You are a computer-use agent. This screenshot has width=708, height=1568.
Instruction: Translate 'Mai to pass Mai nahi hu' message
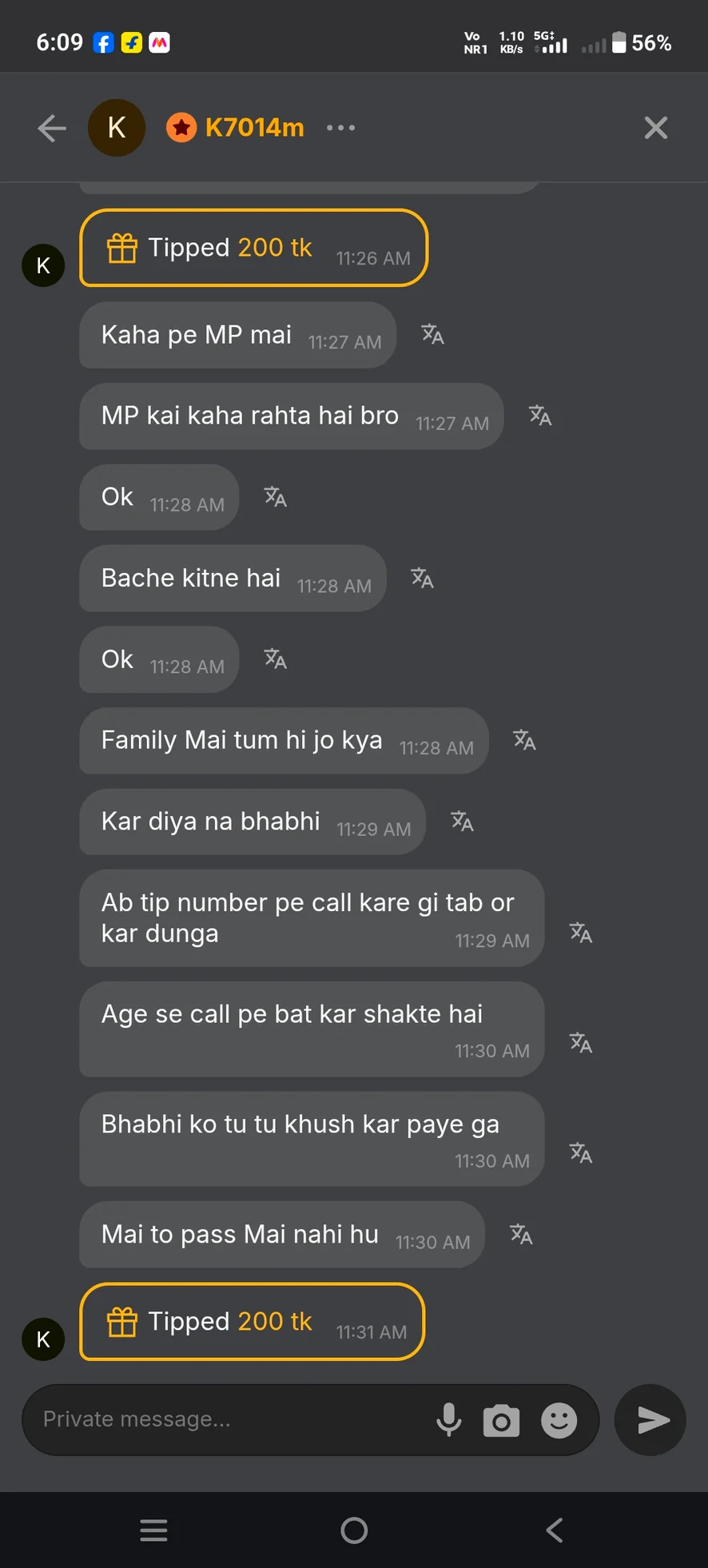(x=521, y=1234)
